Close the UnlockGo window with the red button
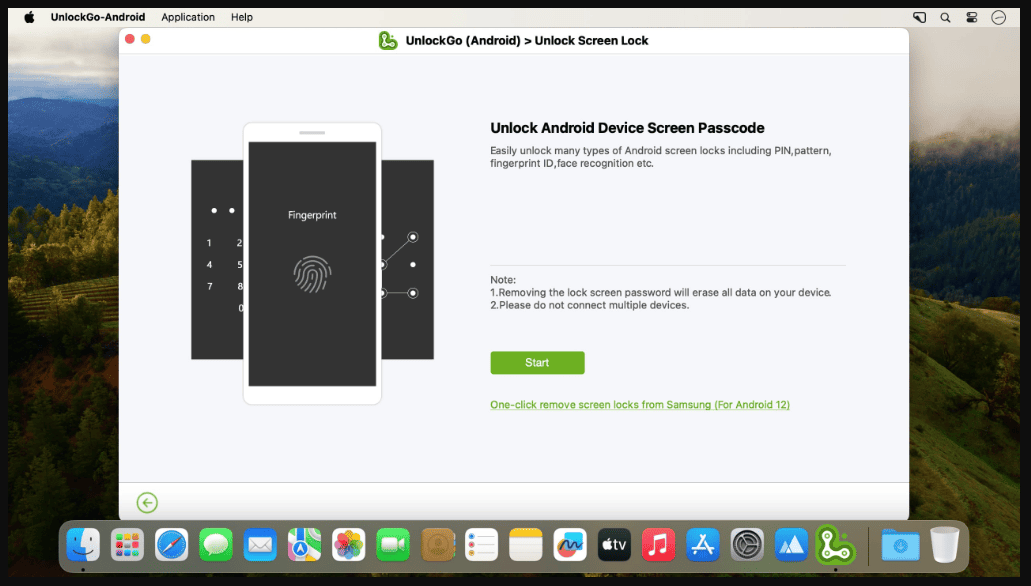 pos(130,39)
